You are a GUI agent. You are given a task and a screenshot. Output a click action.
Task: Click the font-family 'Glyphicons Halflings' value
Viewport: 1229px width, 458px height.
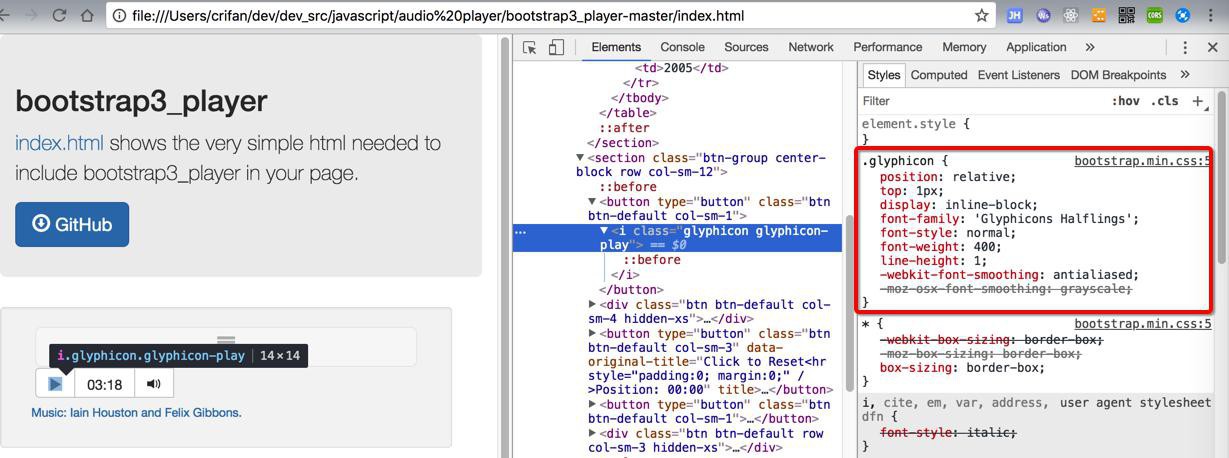[1054, 219]
